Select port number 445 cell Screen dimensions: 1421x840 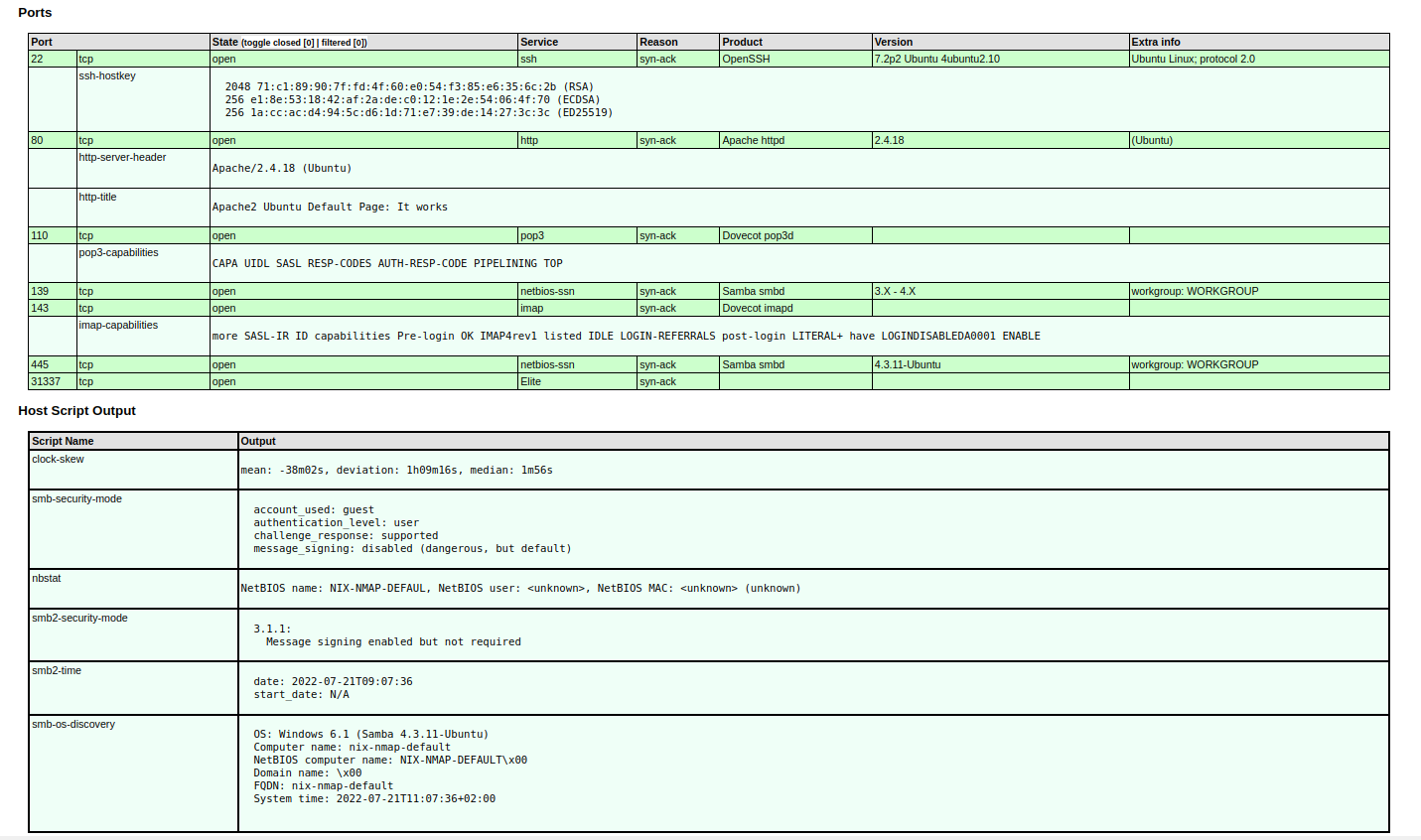click(53, 364)
